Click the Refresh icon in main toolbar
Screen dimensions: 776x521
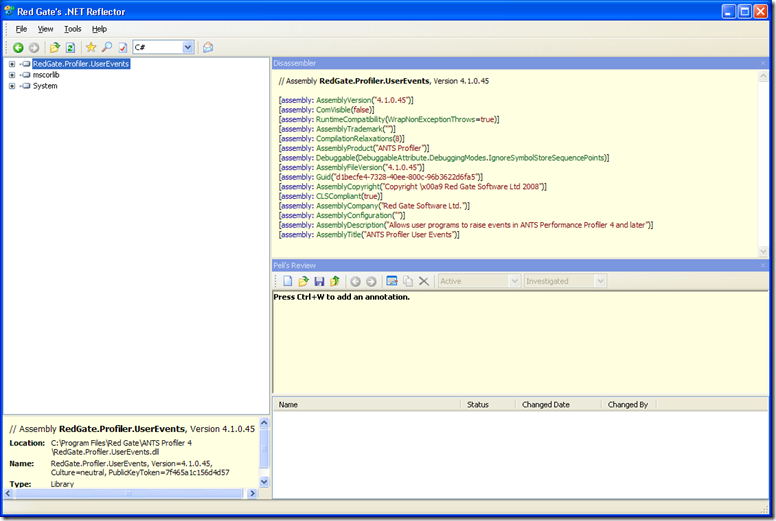point(70,47)
